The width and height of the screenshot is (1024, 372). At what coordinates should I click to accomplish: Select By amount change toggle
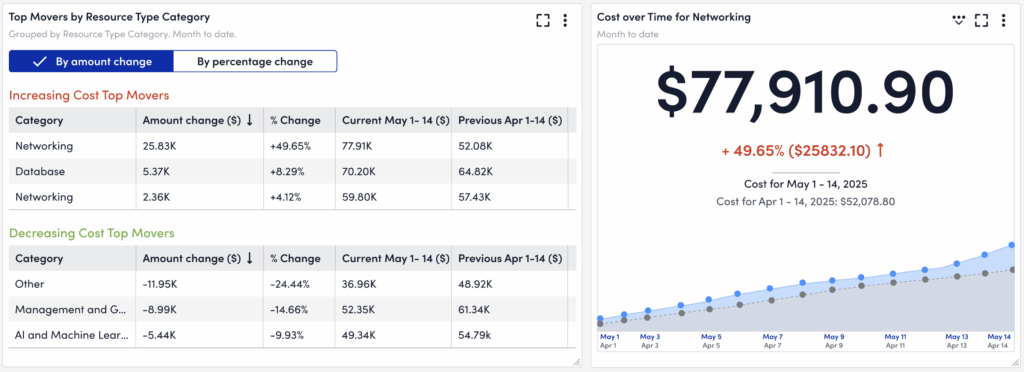tap(91, 61)
